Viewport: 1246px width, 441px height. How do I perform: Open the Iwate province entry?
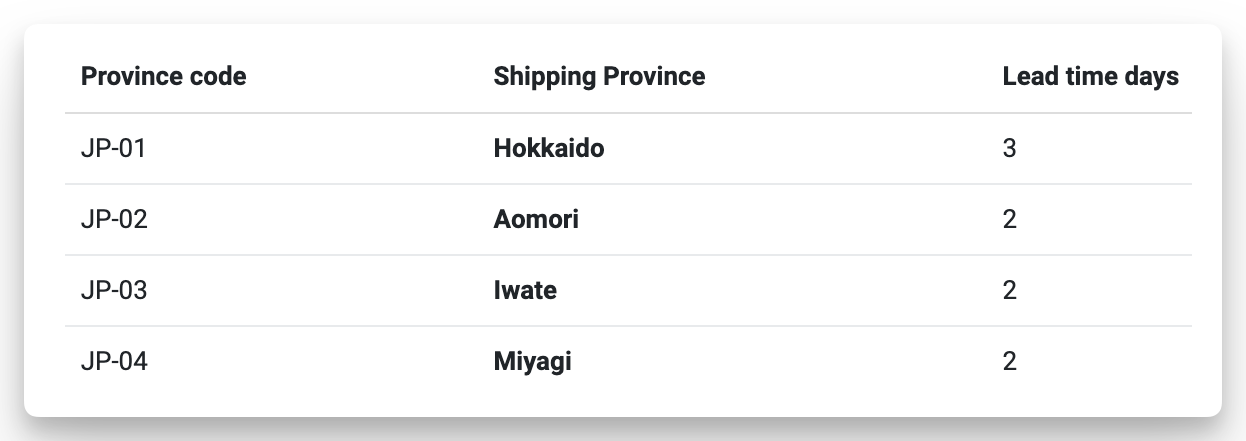525,291
